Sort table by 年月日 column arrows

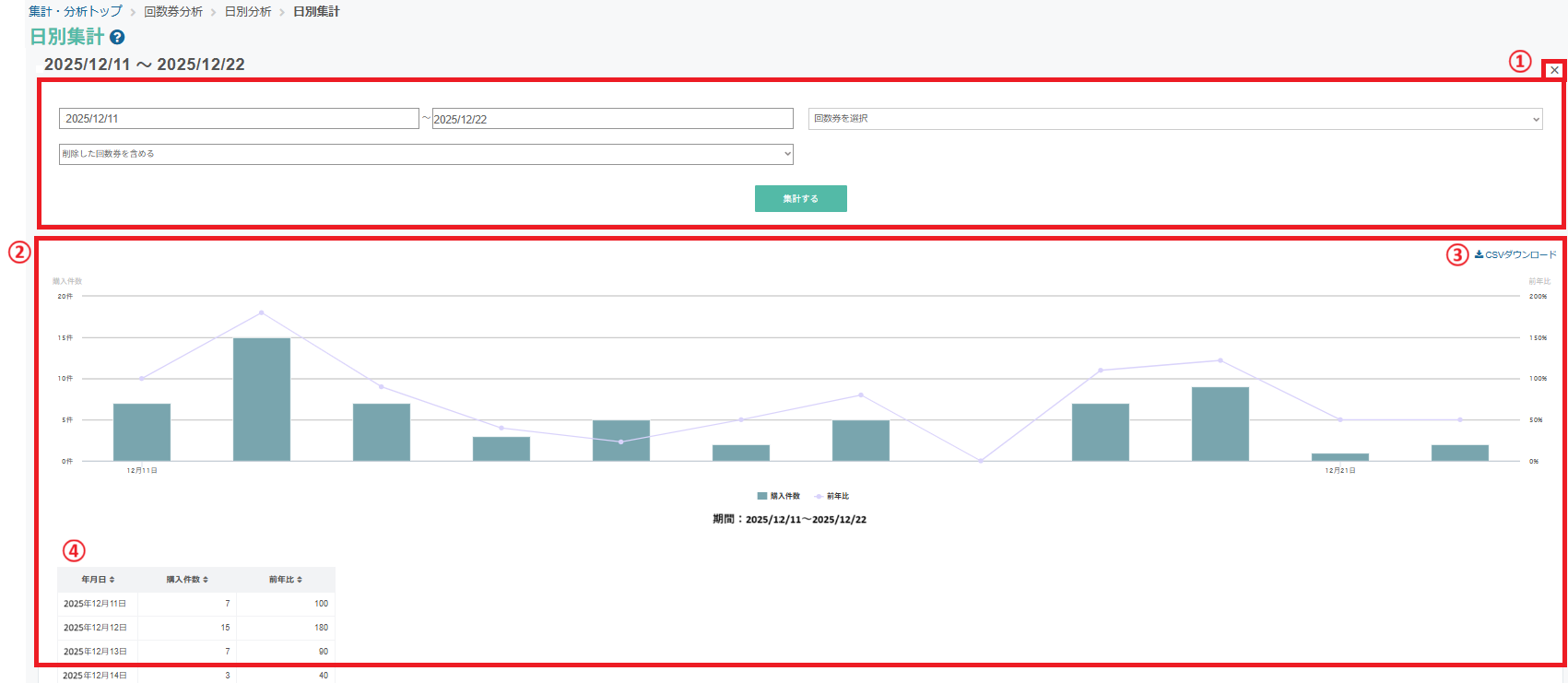coord(112,580)
